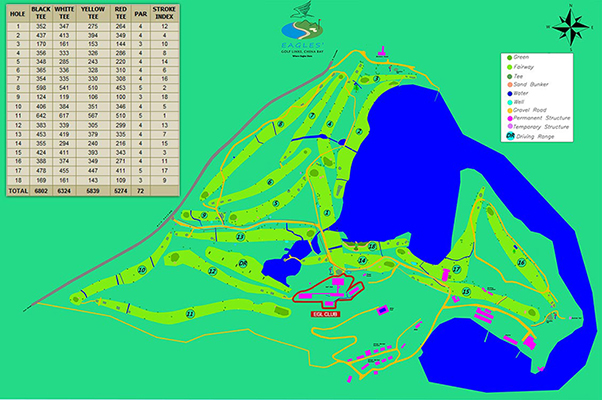Select hole 16 marker on the map
This screenshot has height=400, width=602.
click(x=520, y=262)
